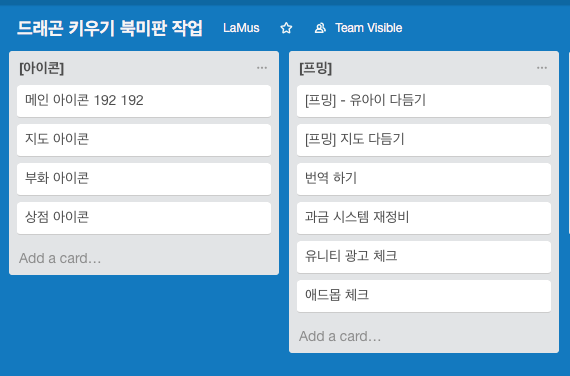Open the [아이콘] list menu ellipsis
This screenshot has width=570, height=376.
(262, 68)
